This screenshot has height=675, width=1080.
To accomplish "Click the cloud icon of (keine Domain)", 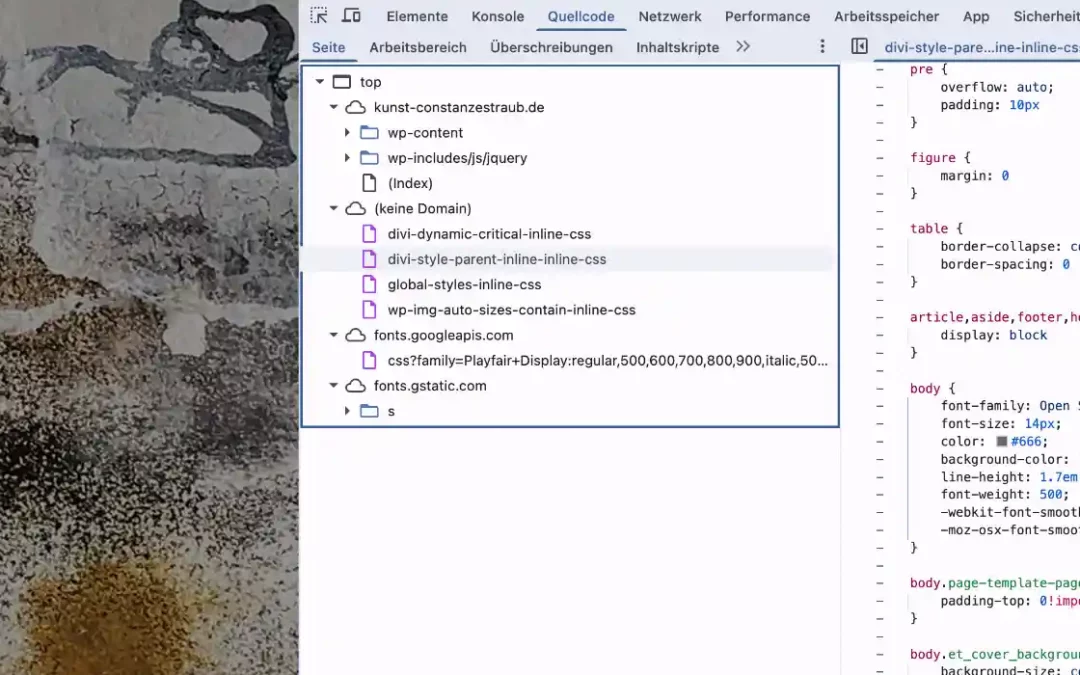I will point(355,209).
